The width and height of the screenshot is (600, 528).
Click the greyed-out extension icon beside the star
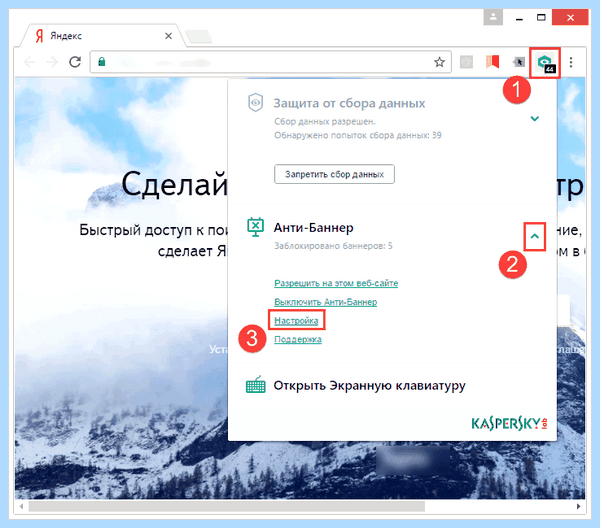[x=466, y=62]
